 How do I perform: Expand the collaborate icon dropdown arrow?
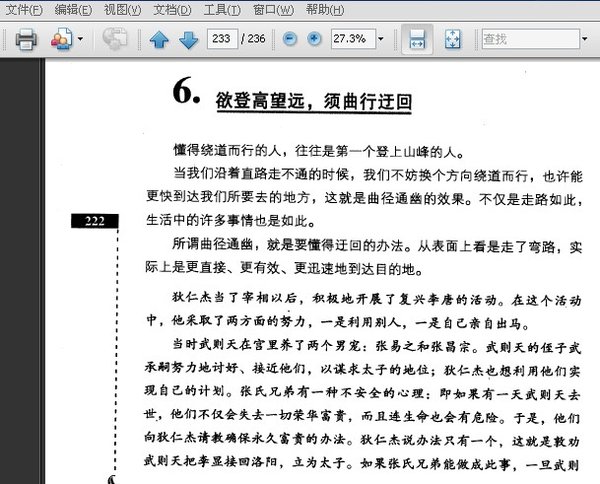(80, 39)
